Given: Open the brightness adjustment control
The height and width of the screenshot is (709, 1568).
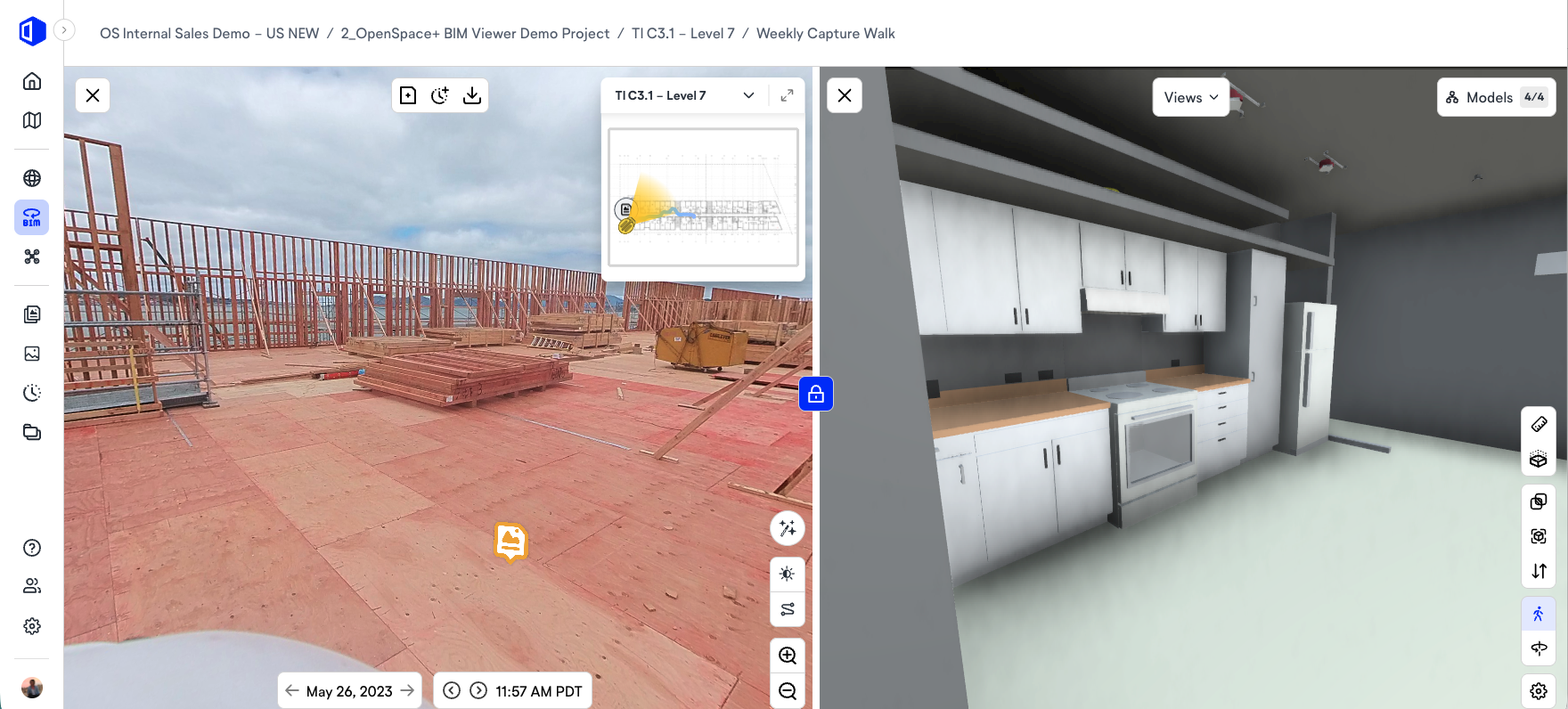Looking at the screenshot, I should click(788, 575).
